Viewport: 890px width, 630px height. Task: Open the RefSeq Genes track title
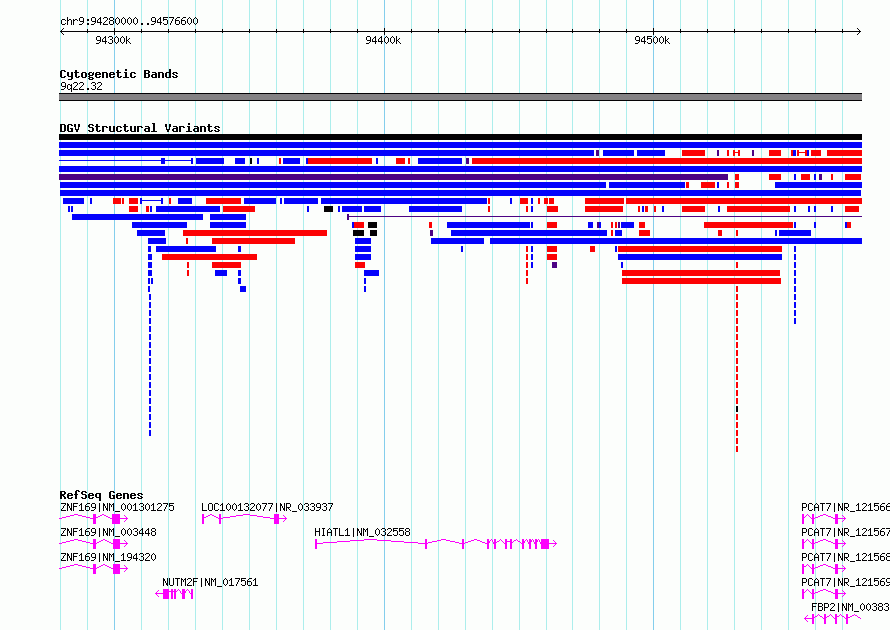(x=101, y=495)
